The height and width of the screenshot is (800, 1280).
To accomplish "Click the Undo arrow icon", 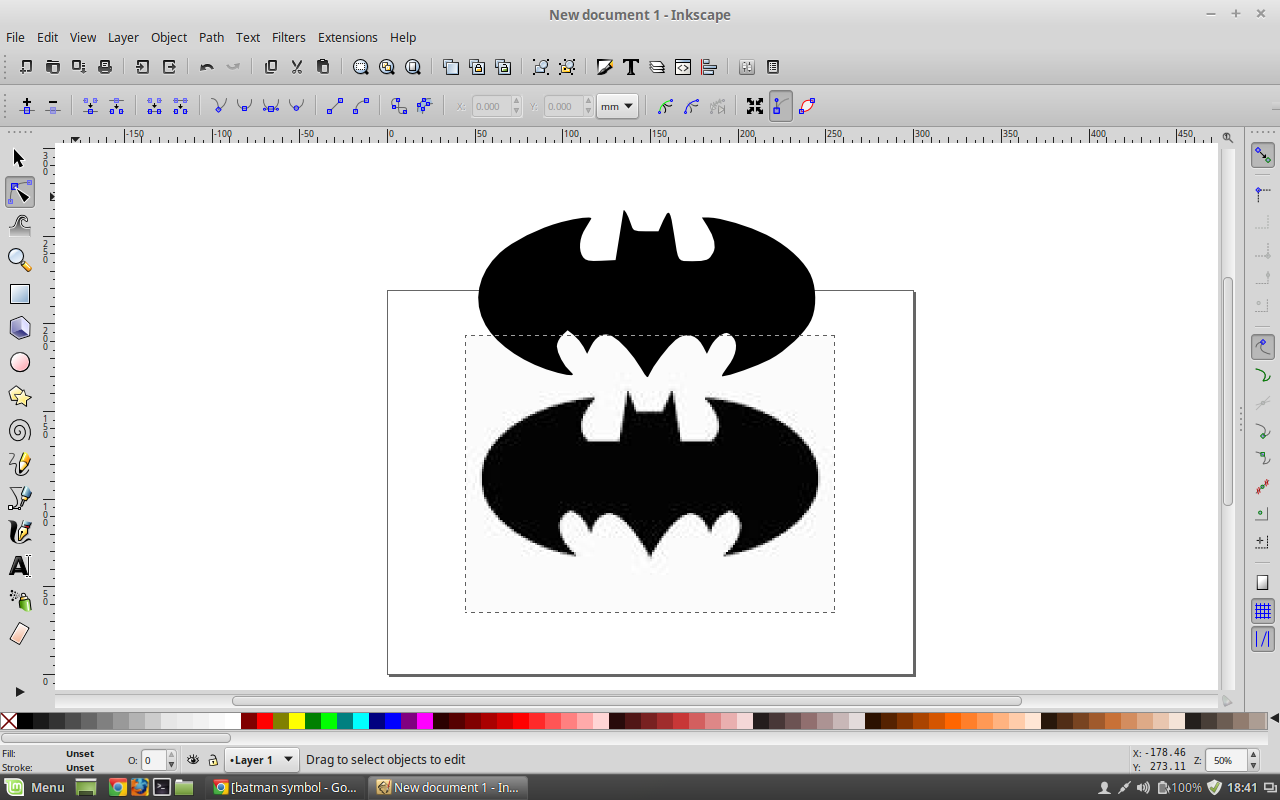I will click(206, 67).
